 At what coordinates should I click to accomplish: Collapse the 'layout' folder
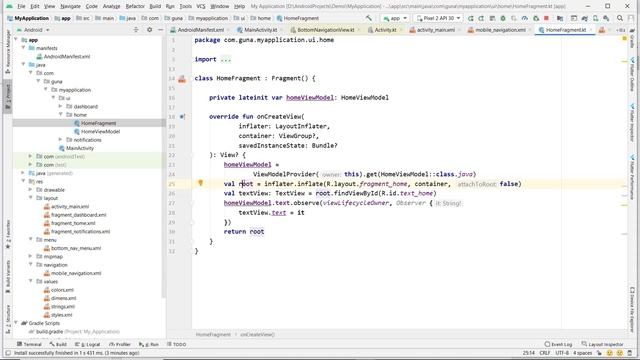[31, 198]
